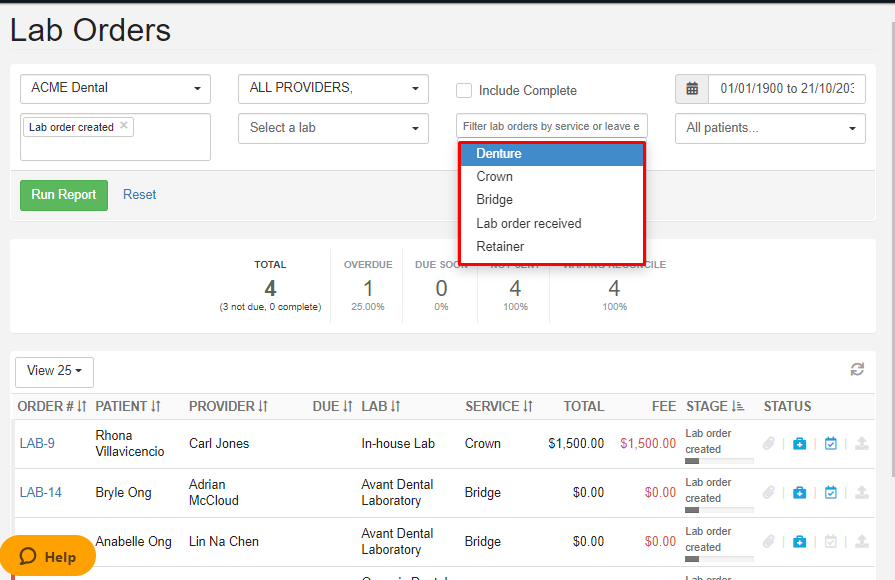The height and width of the screenshot is (580, 895).
Task: Open the calendar icon beside date range
Action: click(x=692, y=89)
